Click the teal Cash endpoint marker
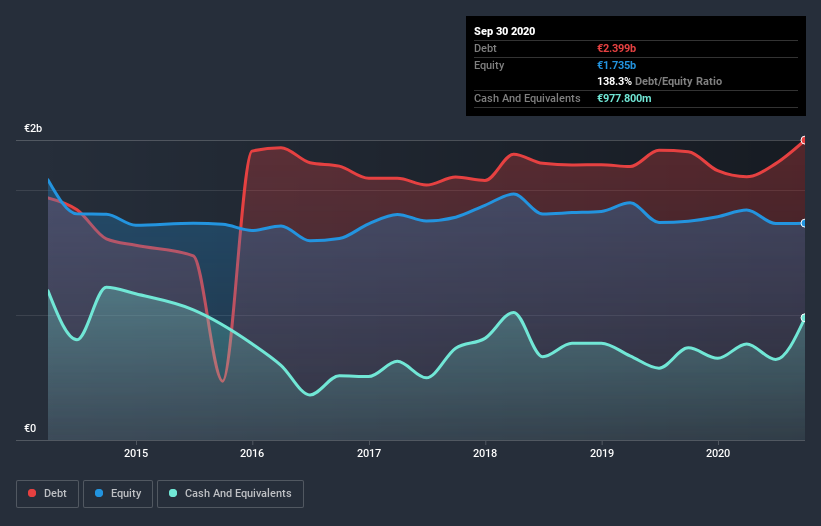This screenshot has height=526, width=821. tap(804, 318)
